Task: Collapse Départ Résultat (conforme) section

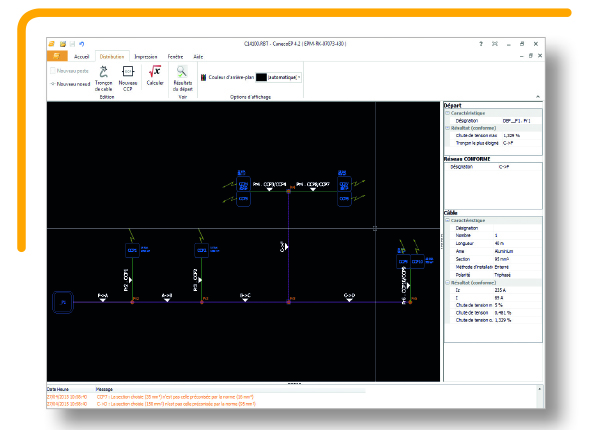Action: pyautogui.click(x=447, y=128)
